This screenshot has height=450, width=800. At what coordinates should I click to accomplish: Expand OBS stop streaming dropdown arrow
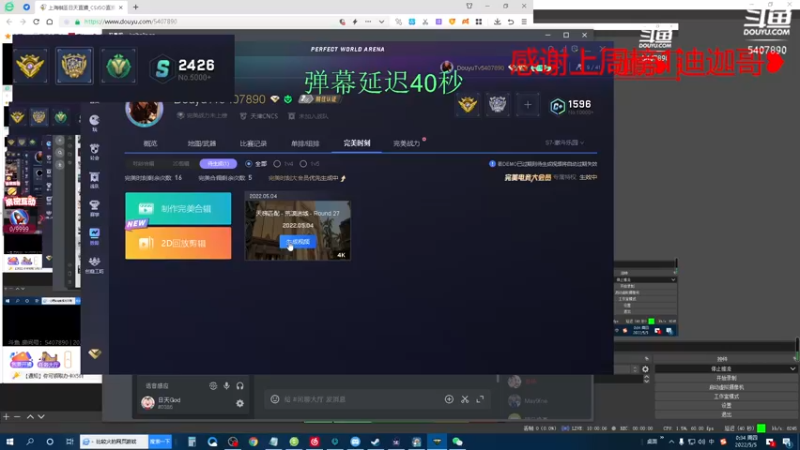coord(792,368)
